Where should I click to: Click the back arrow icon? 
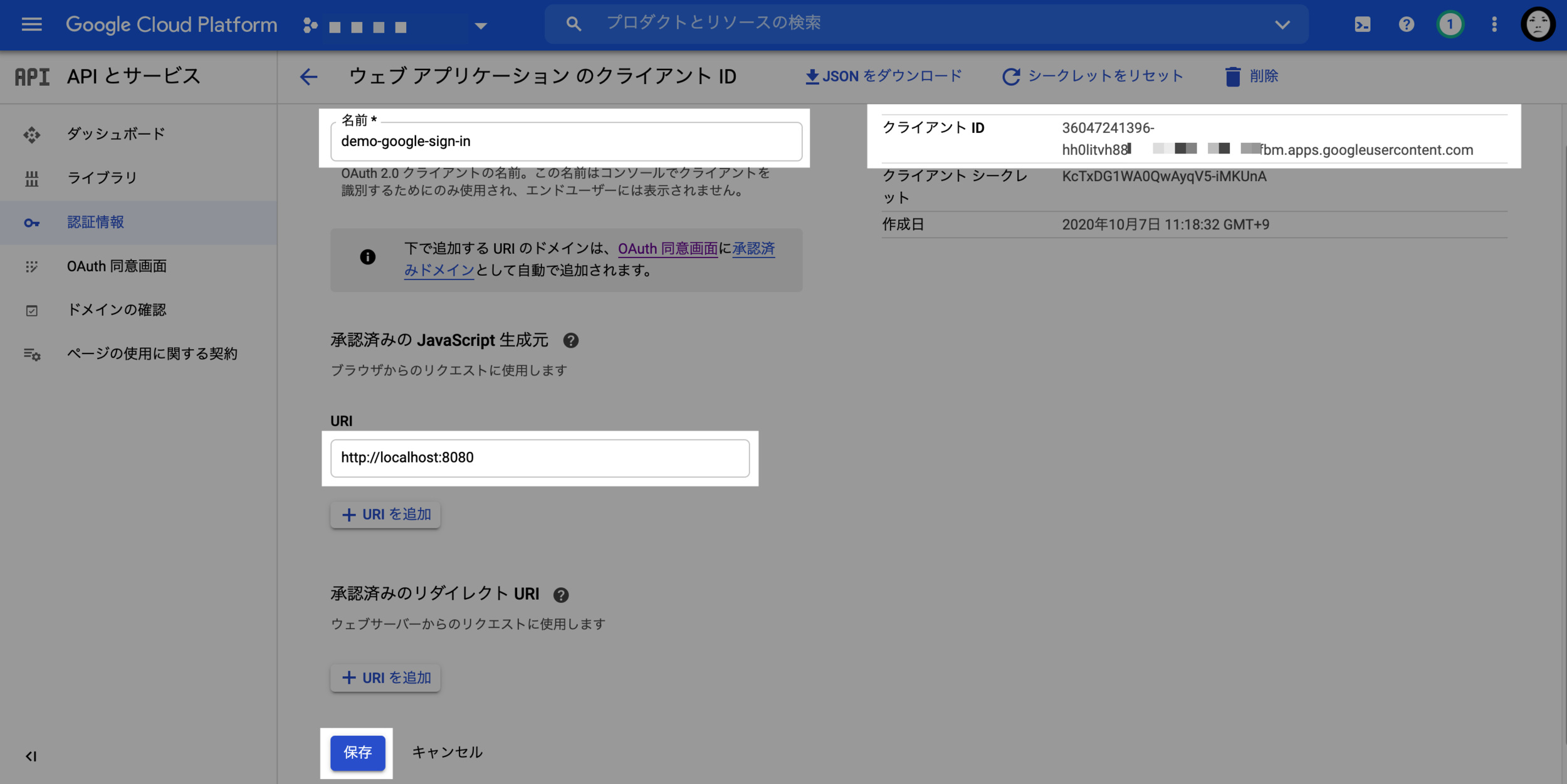click(308, 76)
